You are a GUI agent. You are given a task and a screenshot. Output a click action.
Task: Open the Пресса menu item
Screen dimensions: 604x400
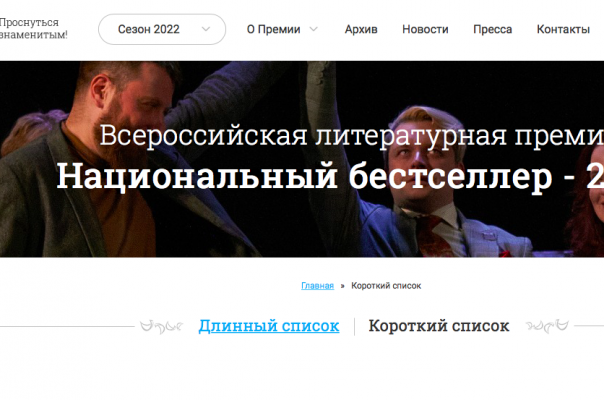coord(493,29)
